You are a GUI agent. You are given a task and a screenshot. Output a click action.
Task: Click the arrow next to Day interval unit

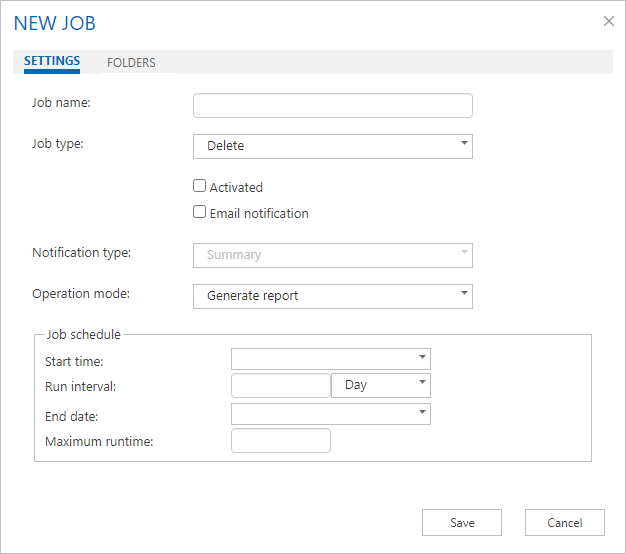tap(423, 384)
